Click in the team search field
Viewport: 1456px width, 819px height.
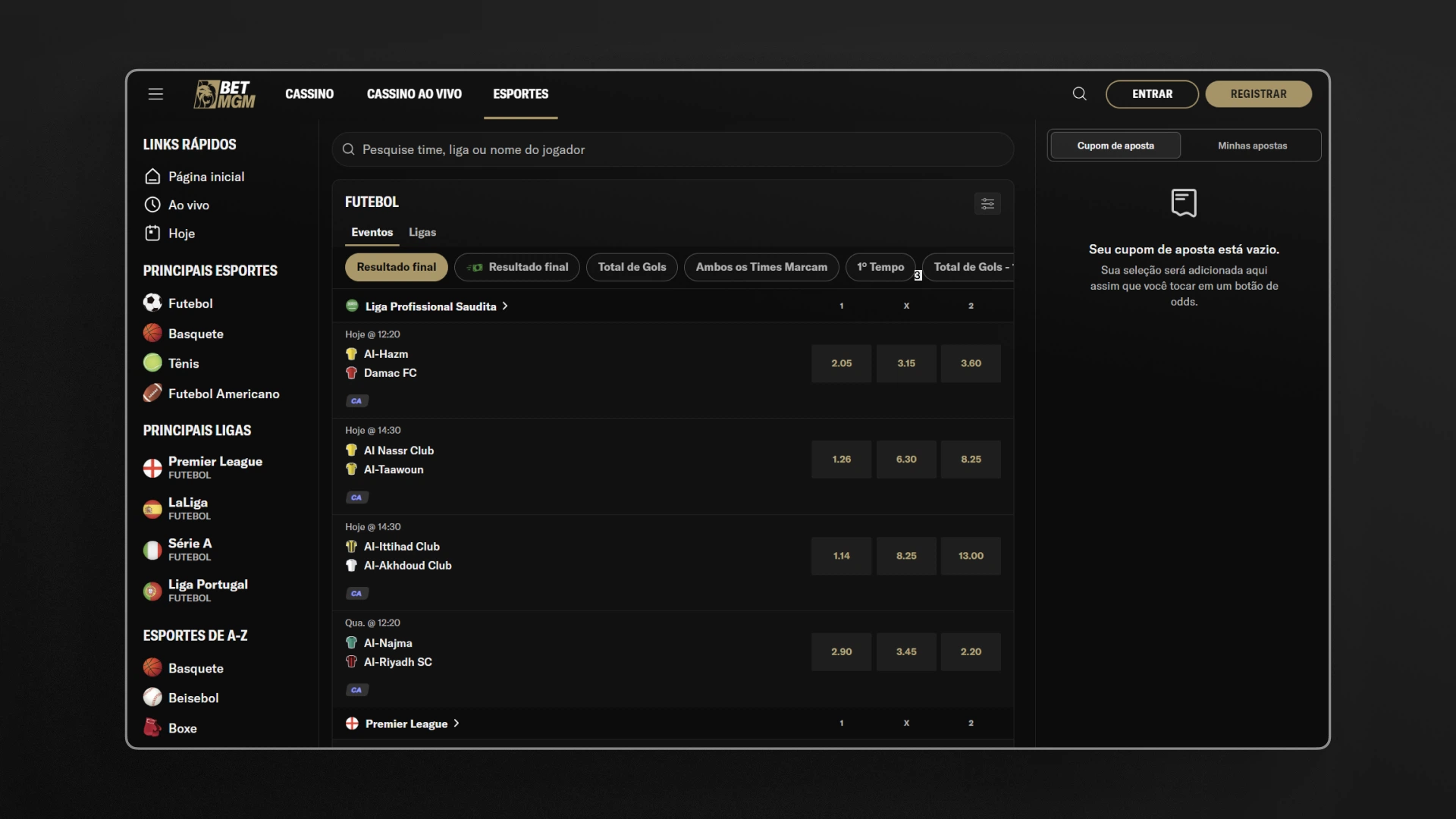673,149
